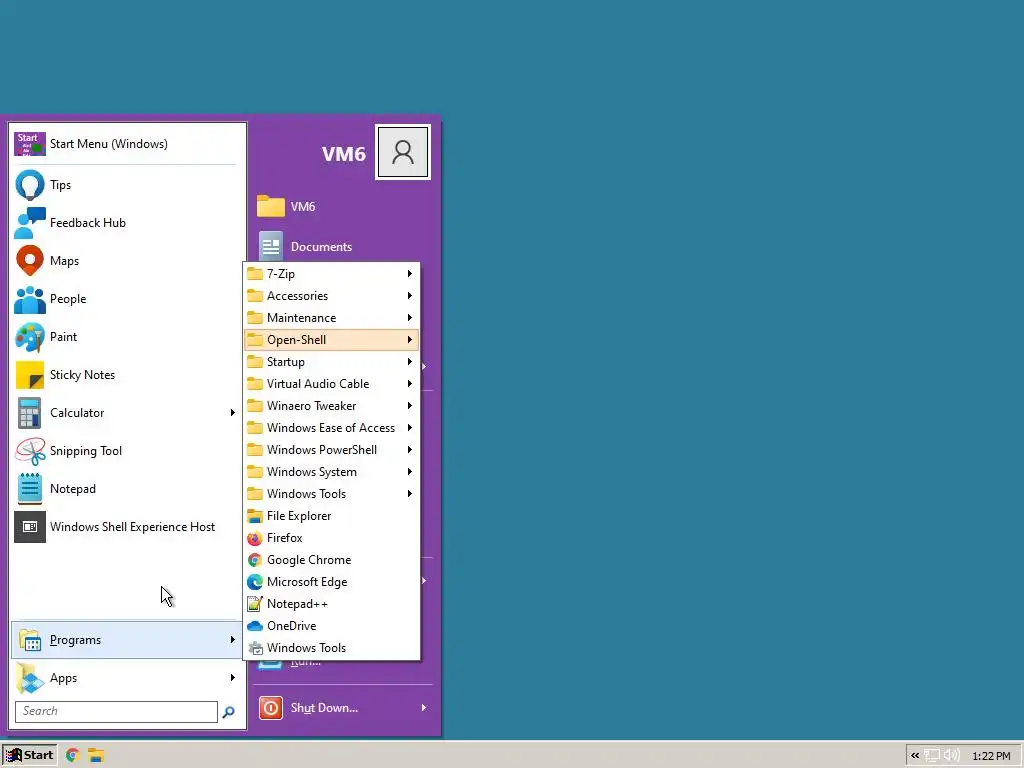Click the user account picture
This screenshot has width=1024, height=768.
[x=403, y=152]
